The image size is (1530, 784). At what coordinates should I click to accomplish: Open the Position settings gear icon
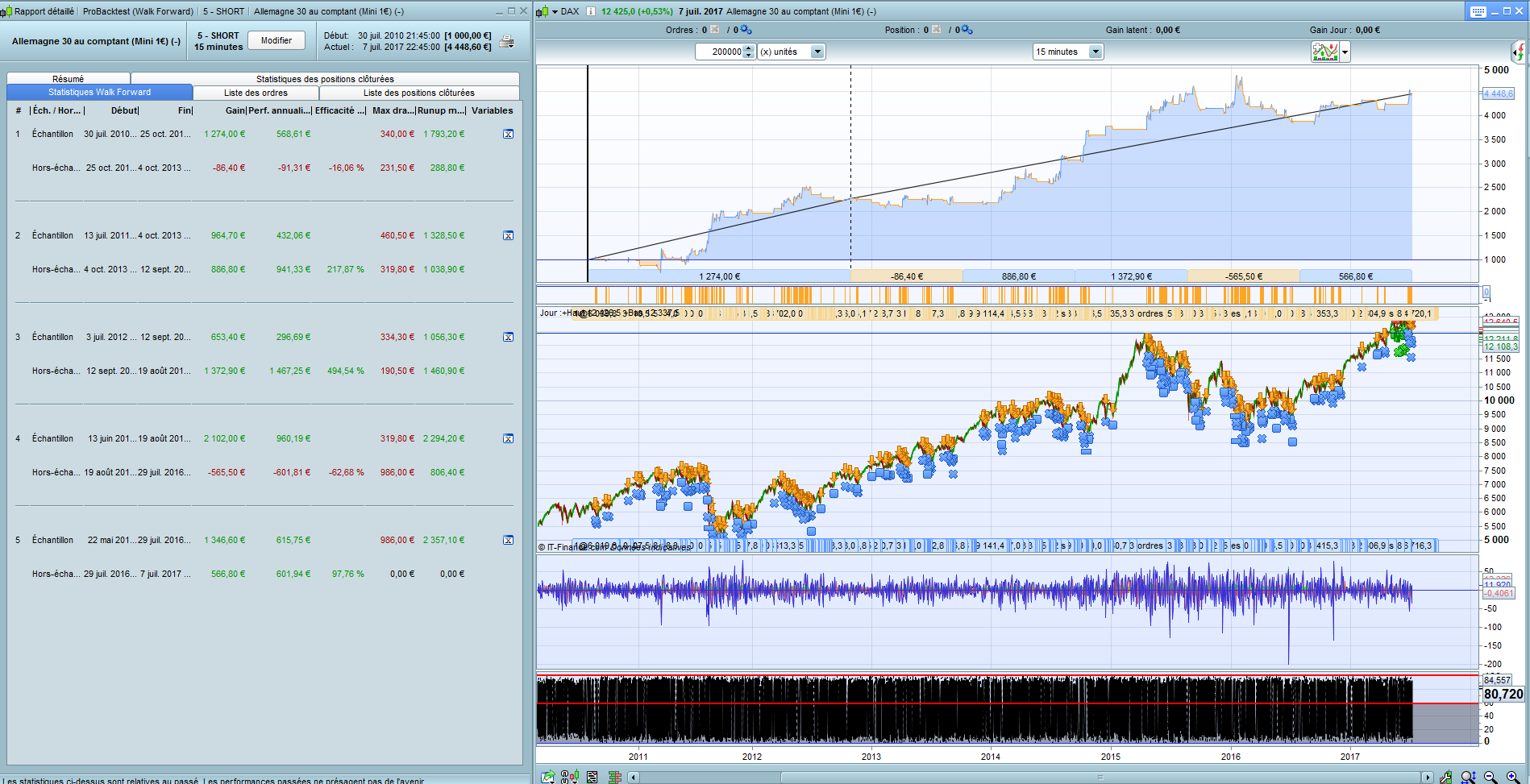[x=967, y=30]
